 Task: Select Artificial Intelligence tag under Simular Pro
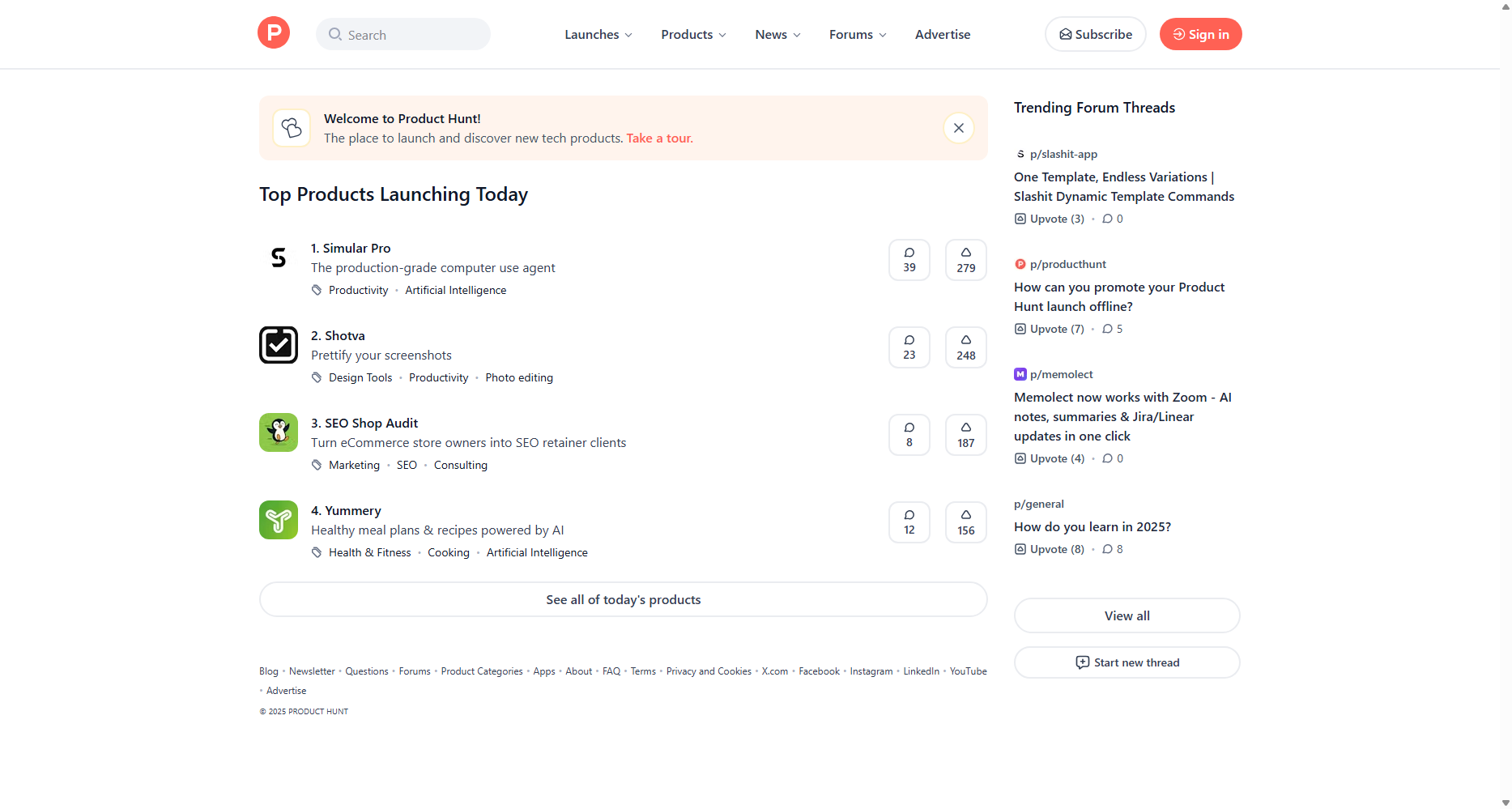coord(455,290)
